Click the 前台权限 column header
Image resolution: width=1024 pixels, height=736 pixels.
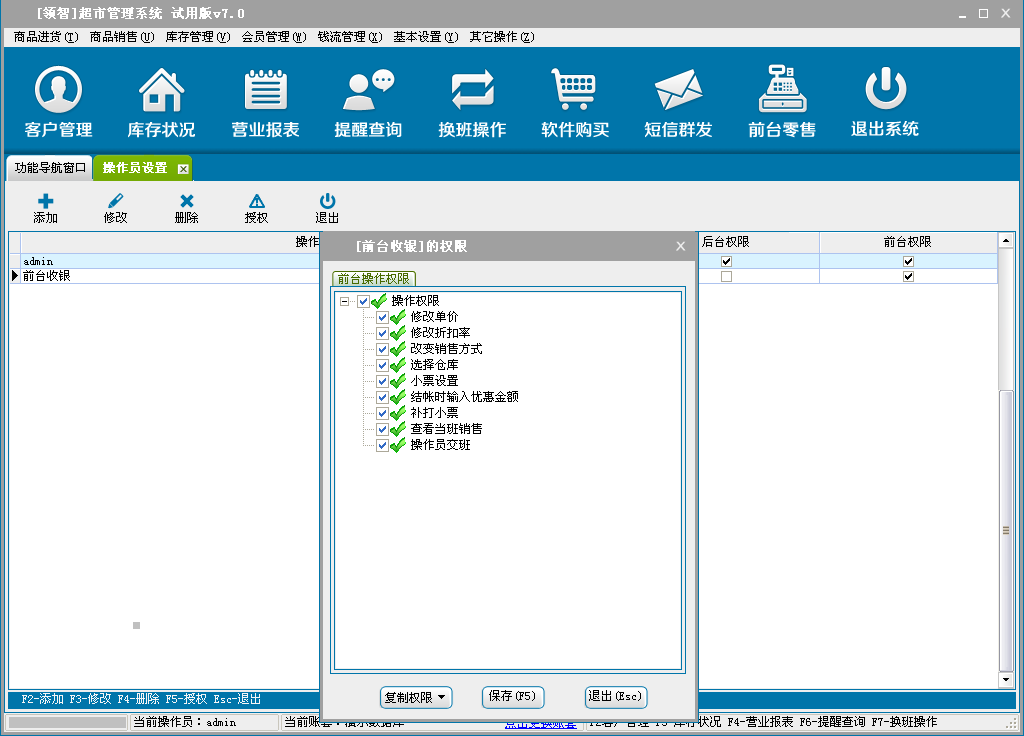pos(908,242)
